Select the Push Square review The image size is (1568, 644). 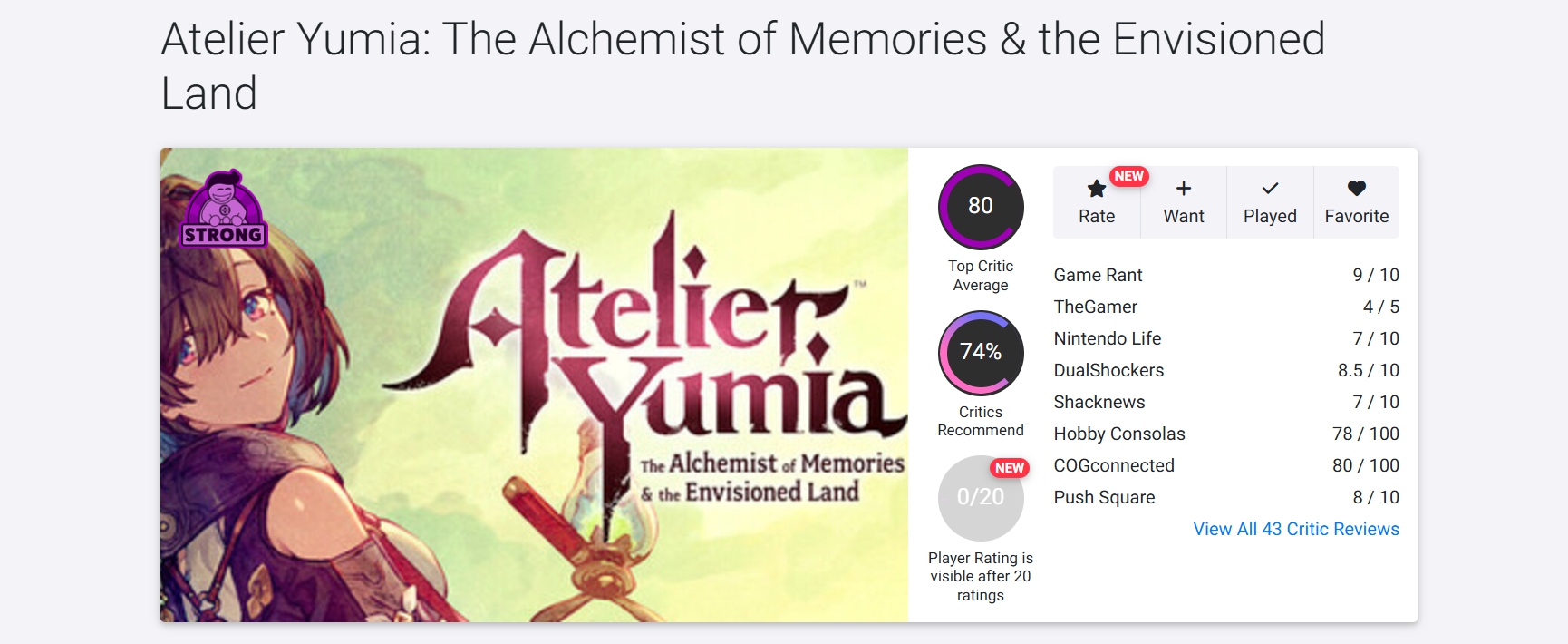pyautogui.click(x=1104, y=497)
